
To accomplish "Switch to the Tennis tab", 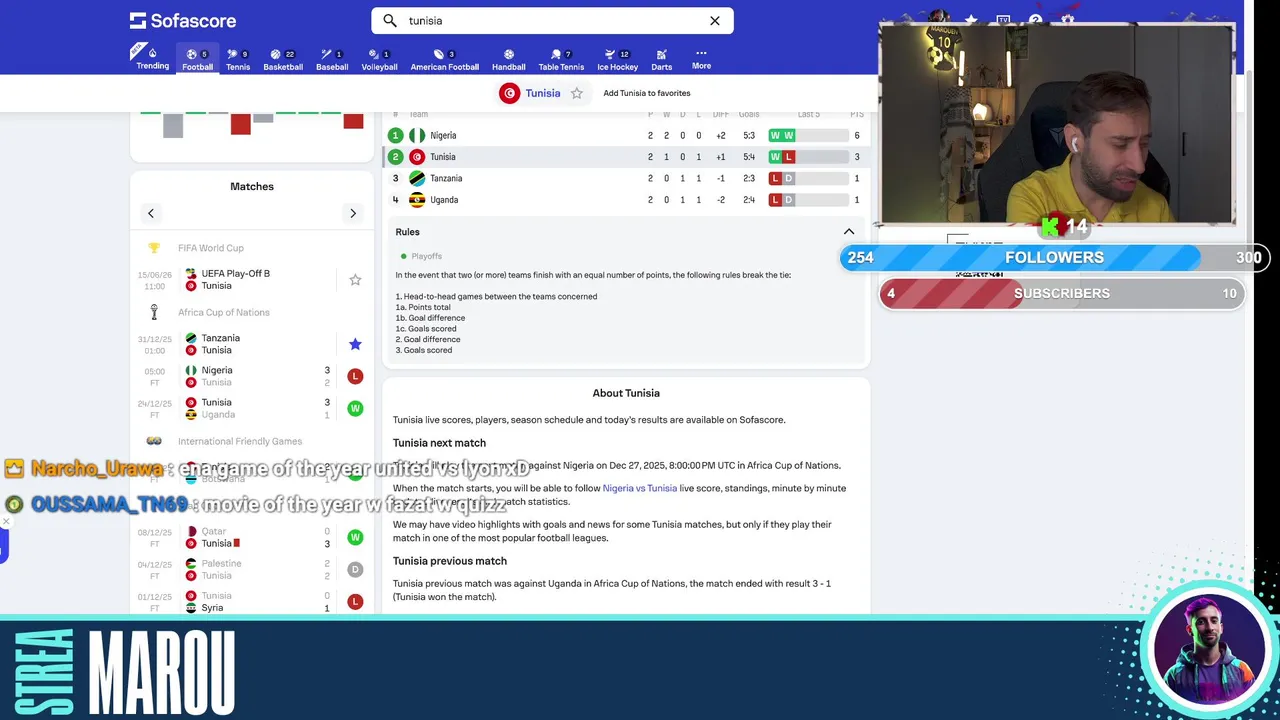I will (x=238, y=60).
